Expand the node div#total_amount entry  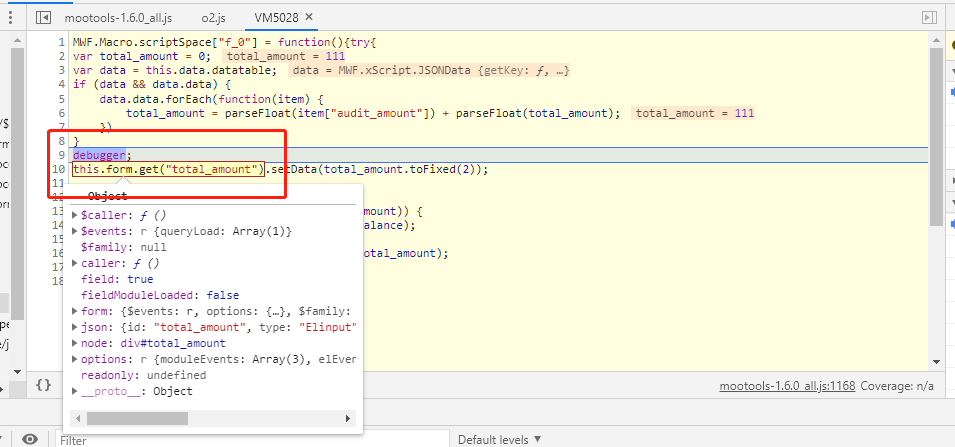tap(75, 343)
